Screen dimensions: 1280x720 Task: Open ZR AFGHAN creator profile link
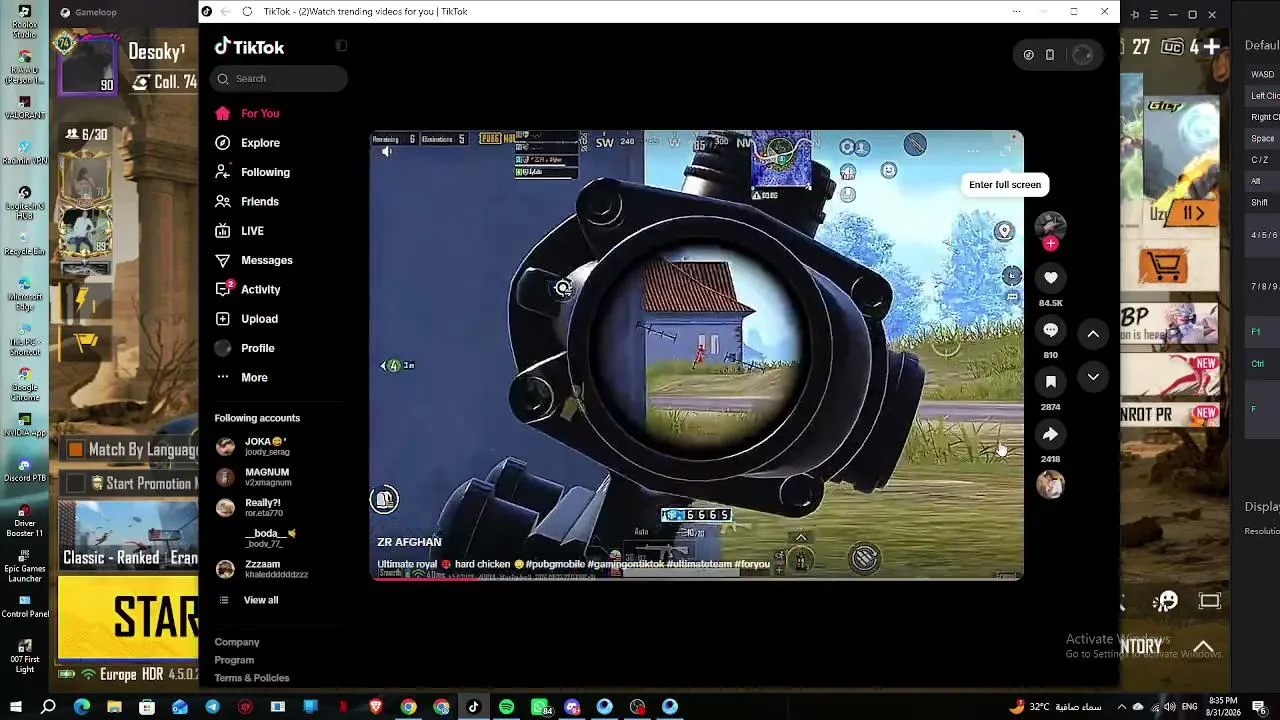click(409, 542)
